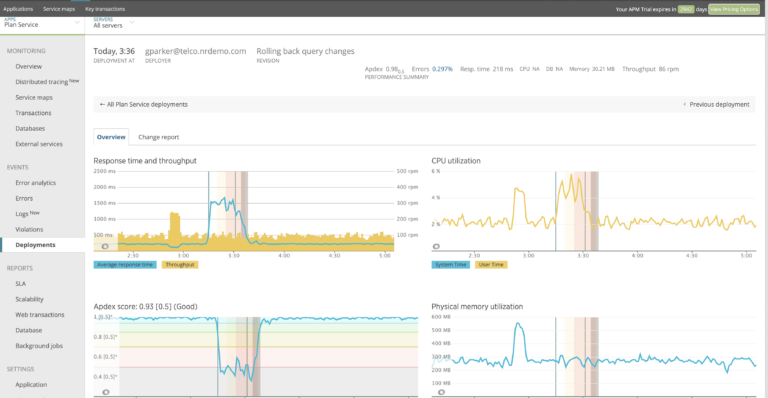This screenshot has height=398, width=768.
Task: Open Service maps in top bar
Action: coord(59,9)
